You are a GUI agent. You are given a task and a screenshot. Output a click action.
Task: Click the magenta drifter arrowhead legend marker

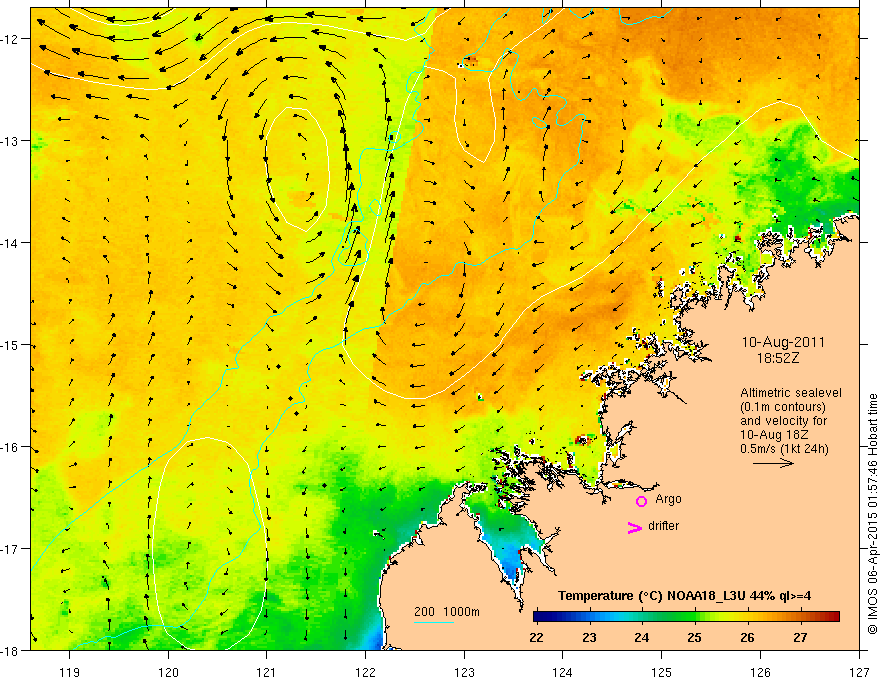pos(634,527)
